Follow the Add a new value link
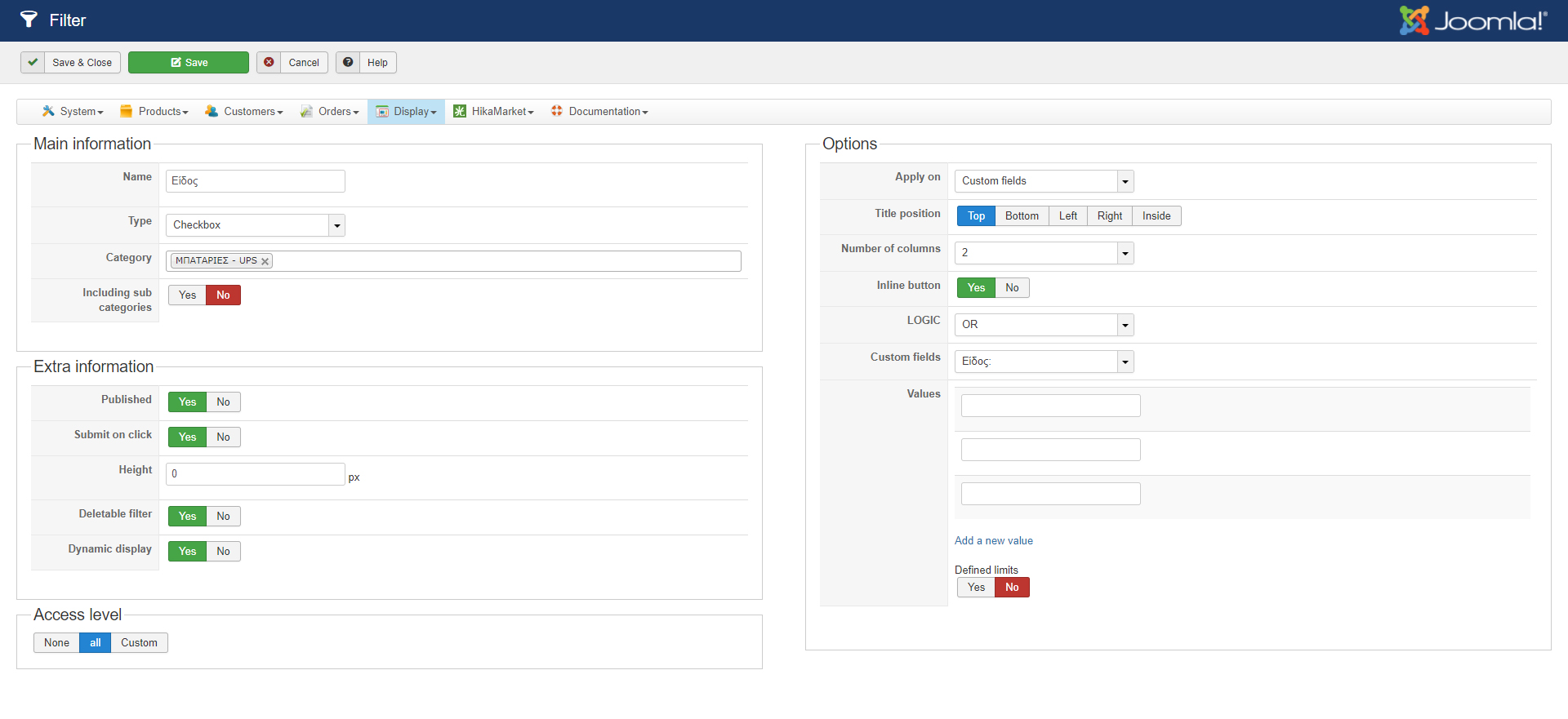This screenshot has height=719, width=1568. point(994,540)
